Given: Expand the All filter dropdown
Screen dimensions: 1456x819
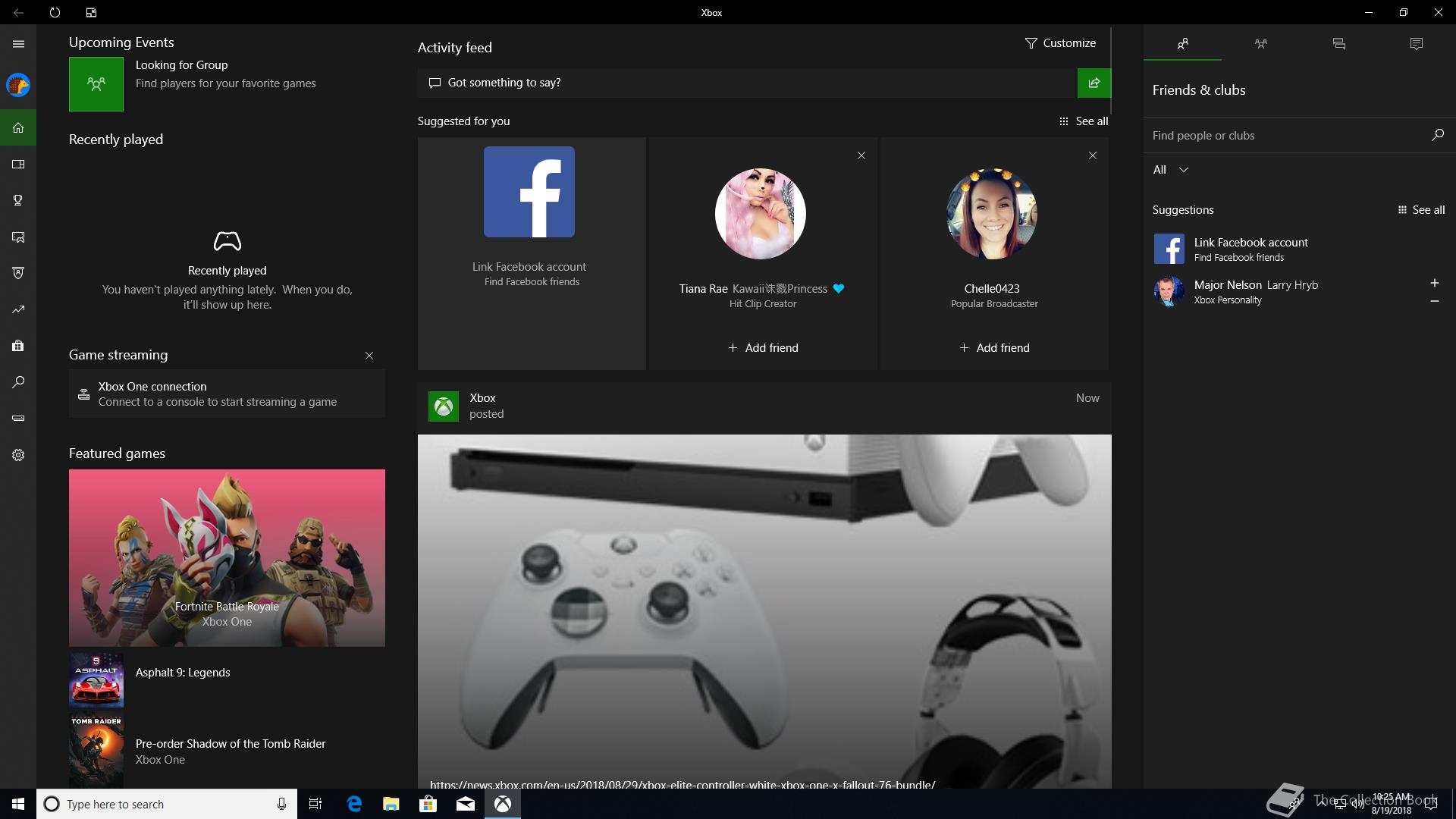Looking at the screenshot, I should click(1170, 170).
